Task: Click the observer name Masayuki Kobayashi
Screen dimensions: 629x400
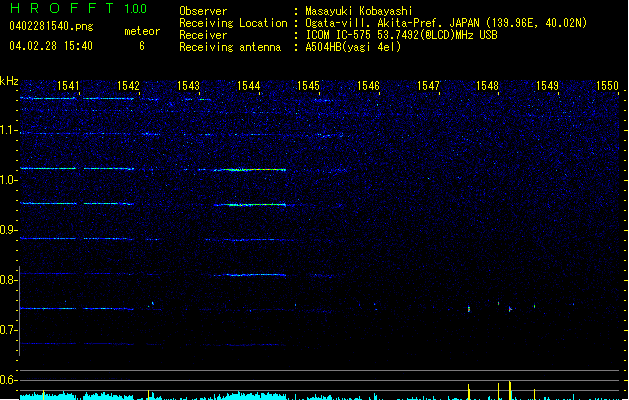Action: [x=359, y=11]
